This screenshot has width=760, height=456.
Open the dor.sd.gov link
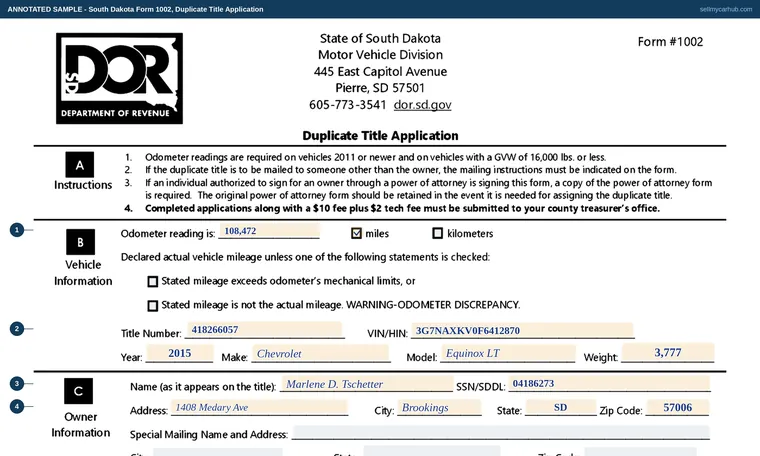coord(422,105)
